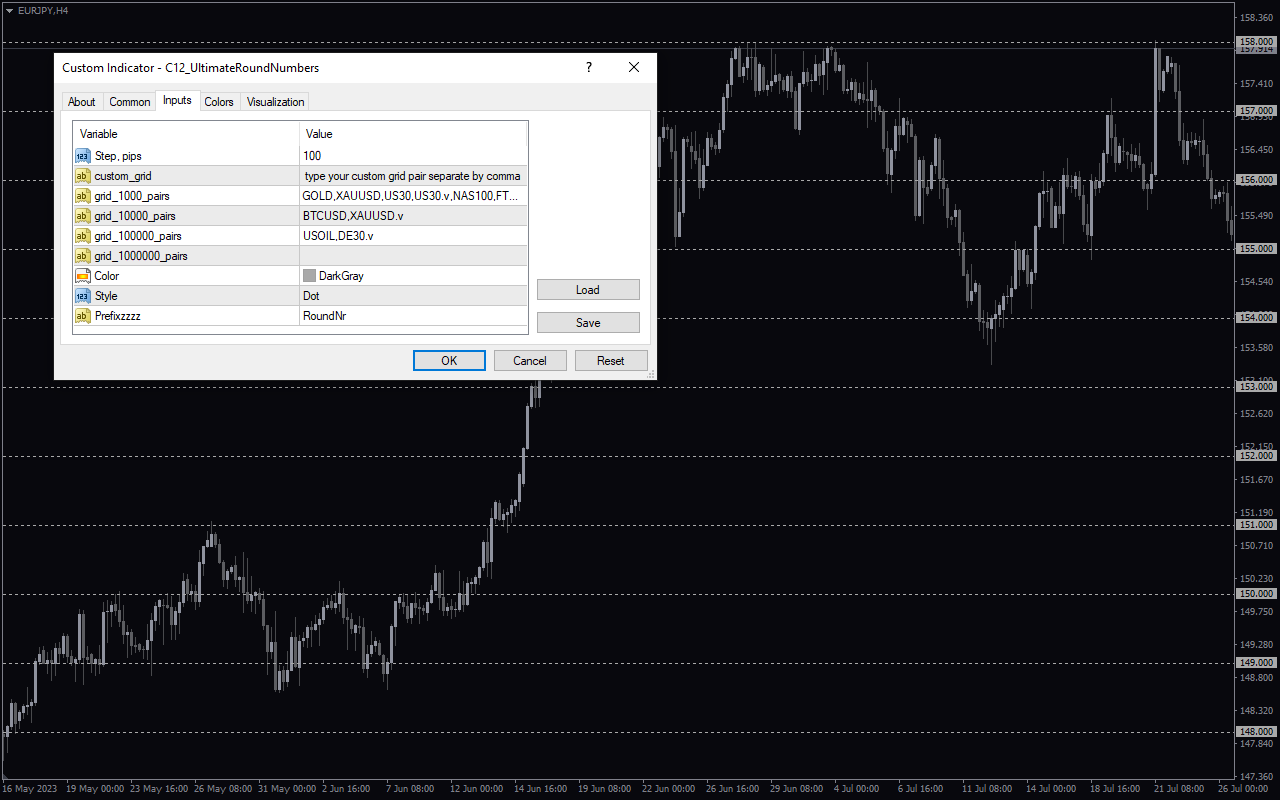Click the Color variable name
Screen dimensions: 1280x800
(x=107, y=276)
